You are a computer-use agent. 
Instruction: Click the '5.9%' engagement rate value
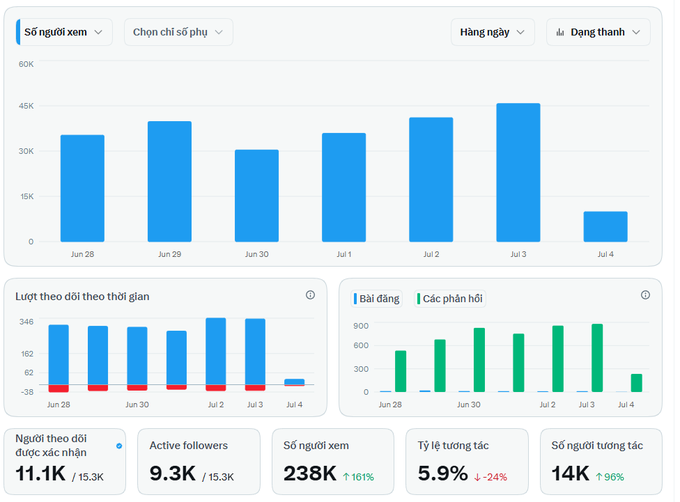coord(443,473)
